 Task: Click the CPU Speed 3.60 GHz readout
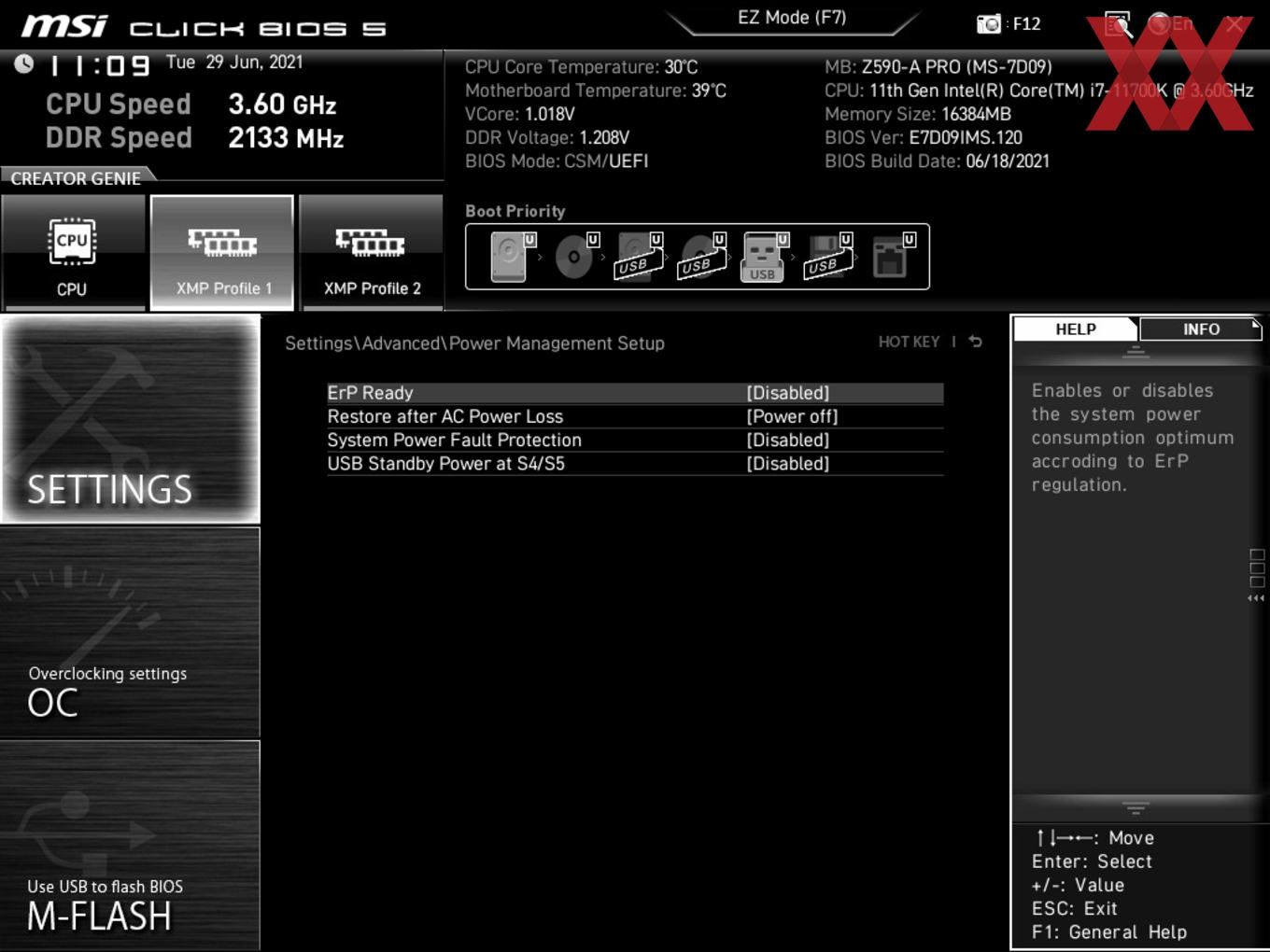pyautogui.click(x=191, y=104)
